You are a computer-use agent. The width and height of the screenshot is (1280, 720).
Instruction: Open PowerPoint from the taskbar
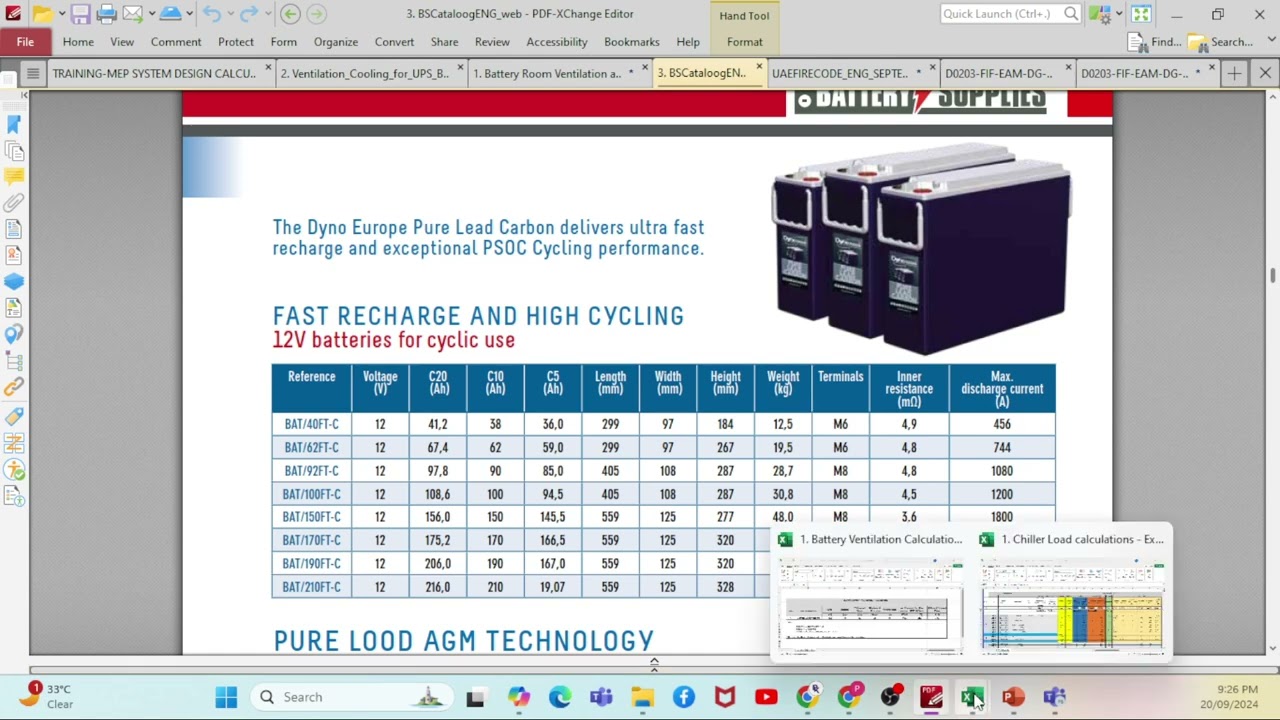coord(1013,697)
